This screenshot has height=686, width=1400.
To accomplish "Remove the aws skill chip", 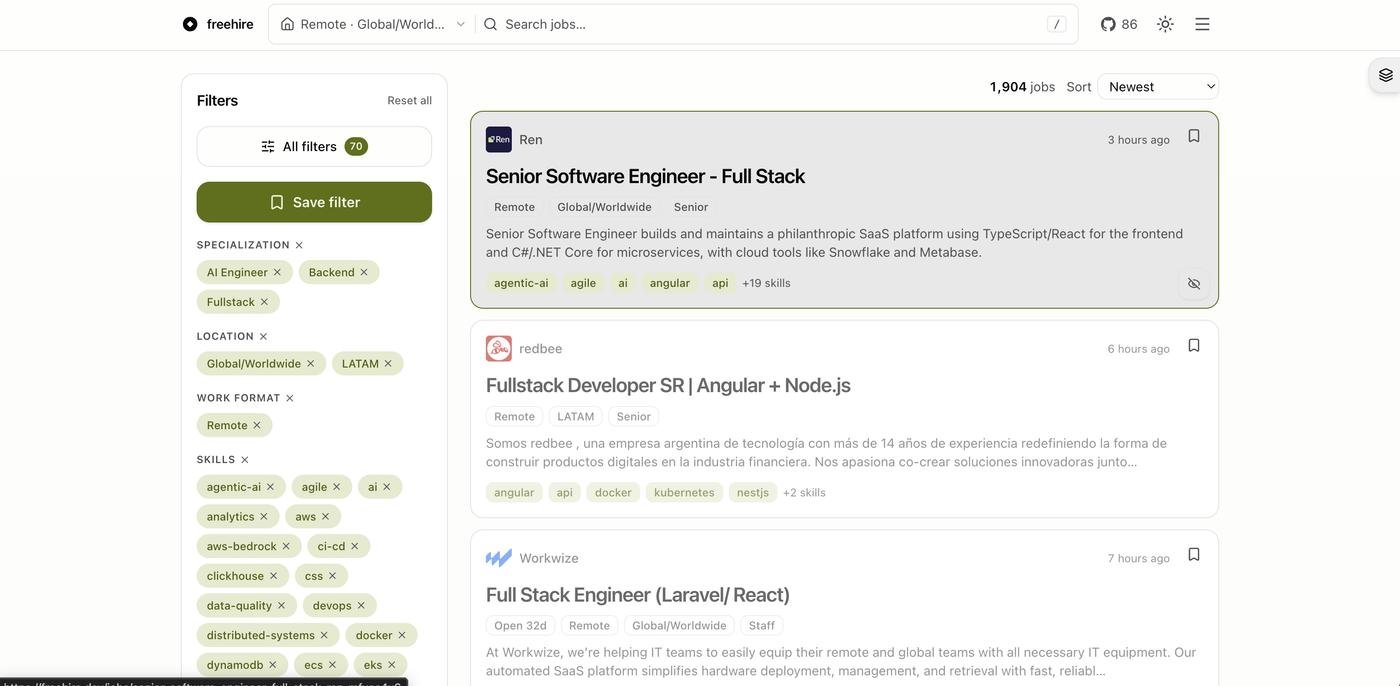I will coord(325,517).
